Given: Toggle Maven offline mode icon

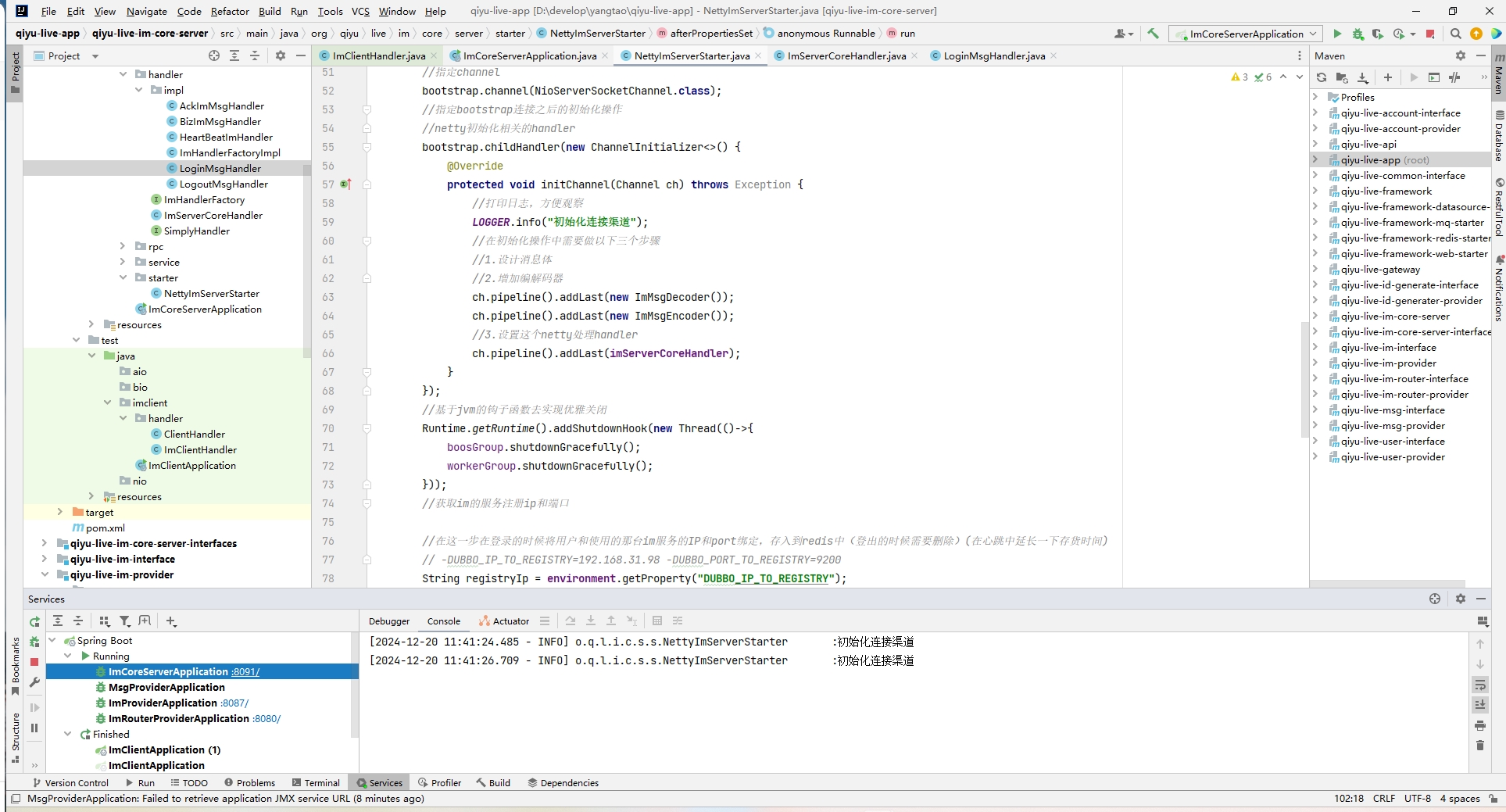Looking at the screenshot, I should [1454, 77].
